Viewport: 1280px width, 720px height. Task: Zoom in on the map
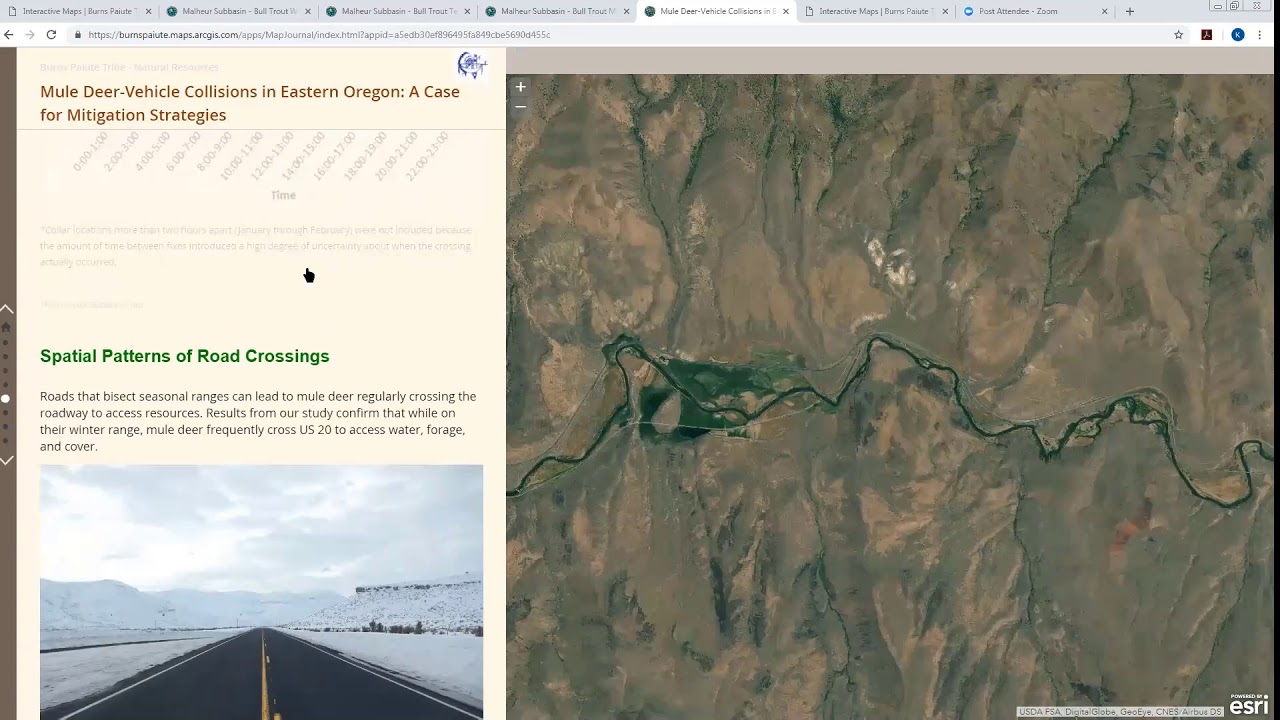520,87
